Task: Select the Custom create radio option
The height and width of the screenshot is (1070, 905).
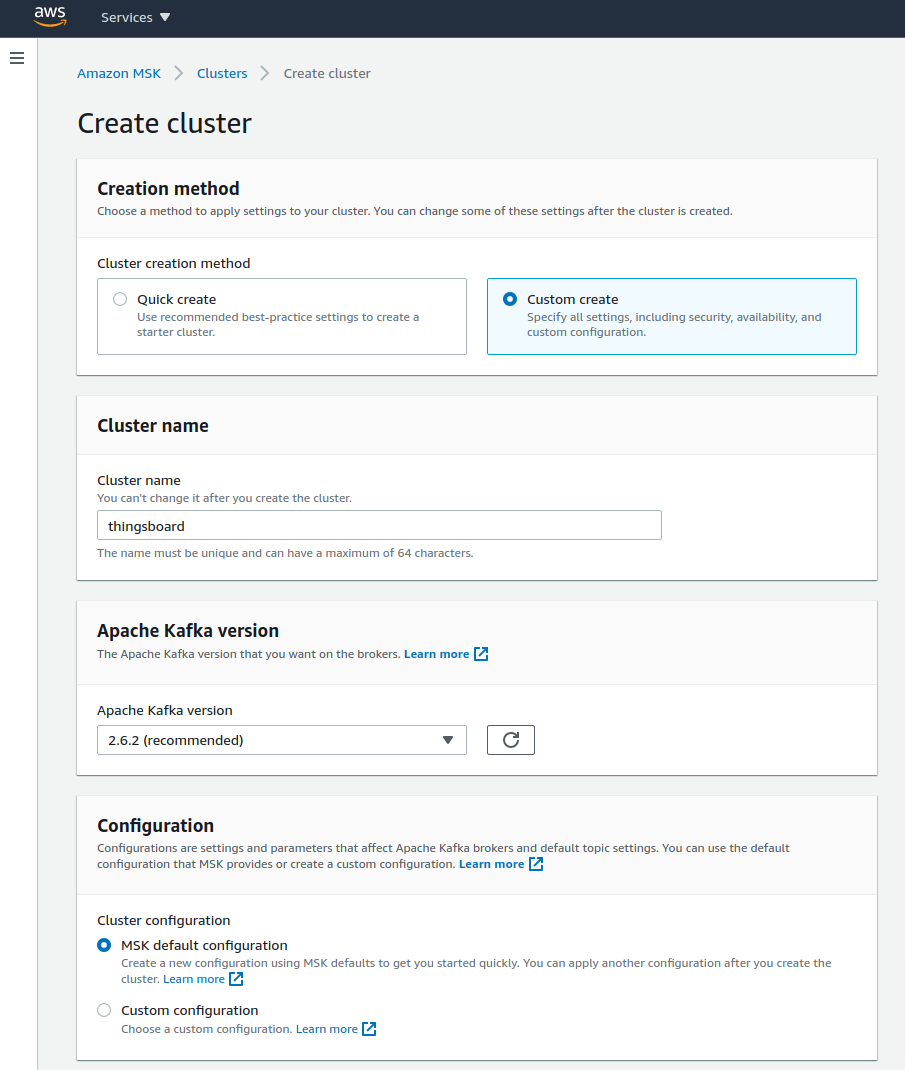Action: [x=510, y=299]
